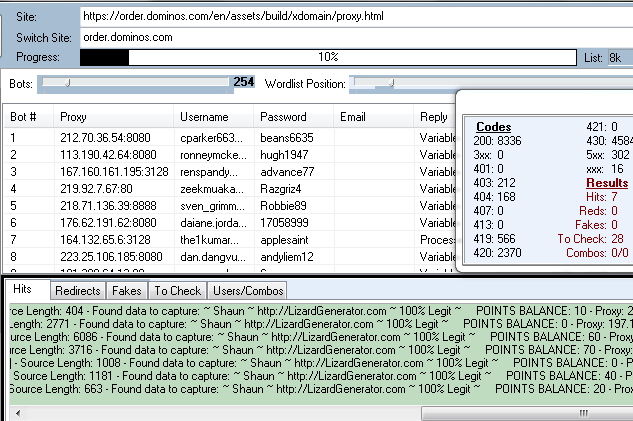Click bot number 1 in the table
This screenshot has width=633, height=421.
pyautogui.click(x=13, y=138)
